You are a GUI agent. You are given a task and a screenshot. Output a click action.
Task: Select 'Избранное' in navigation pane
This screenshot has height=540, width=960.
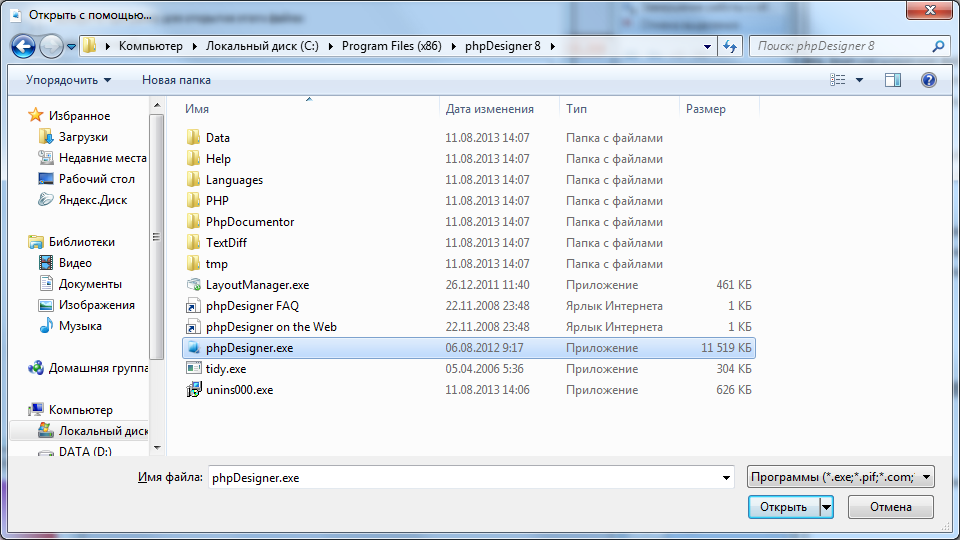[79, 116]
